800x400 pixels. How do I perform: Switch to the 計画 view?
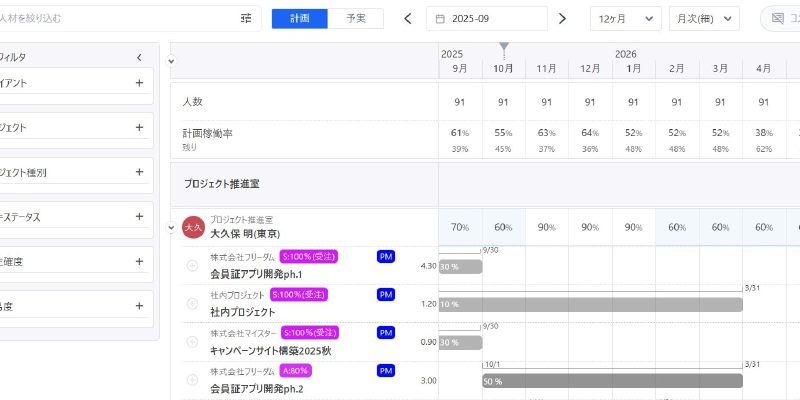[300, 19]
